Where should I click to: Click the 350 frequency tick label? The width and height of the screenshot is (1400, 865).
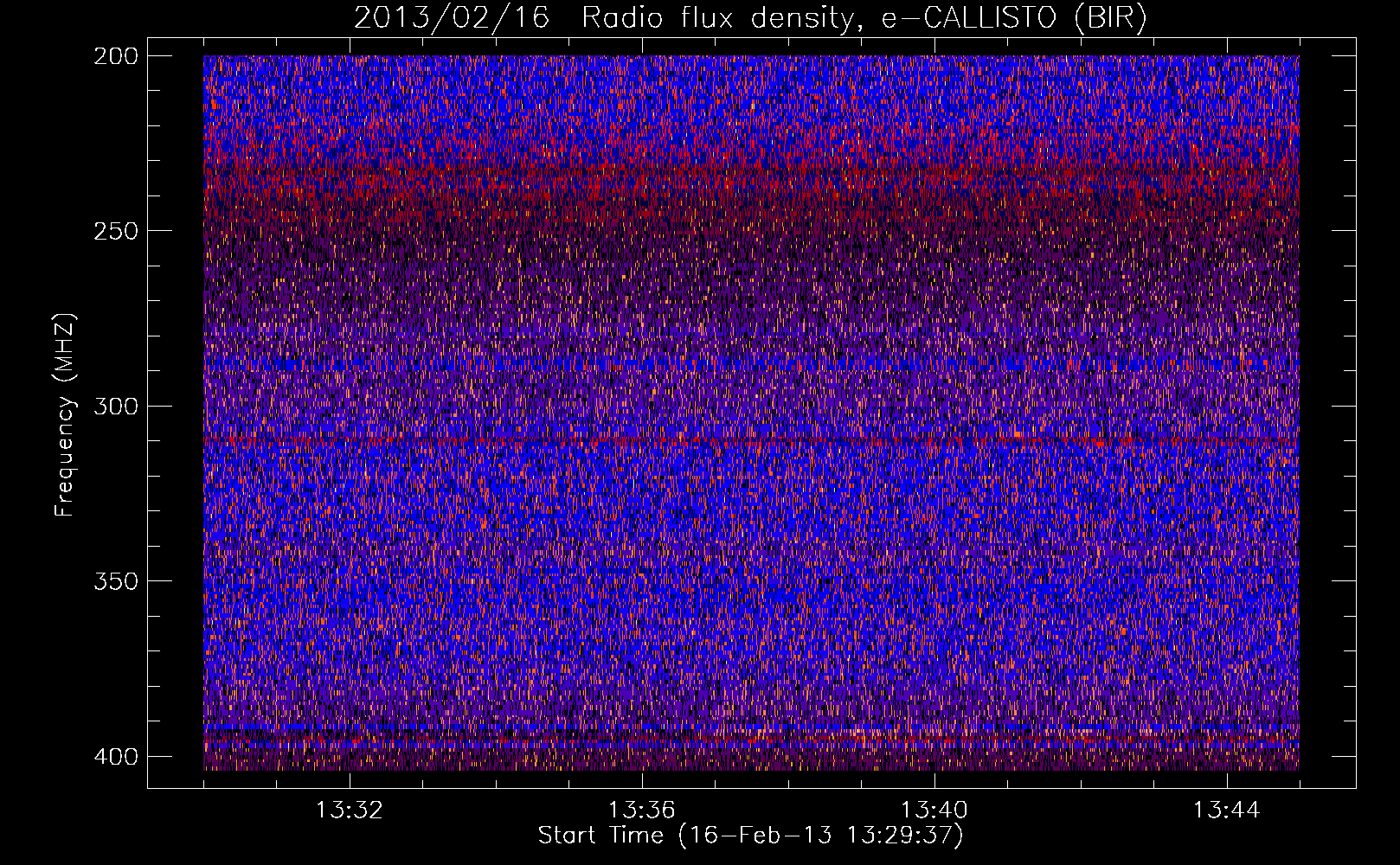pyautogui.click(x=116, y=581)
